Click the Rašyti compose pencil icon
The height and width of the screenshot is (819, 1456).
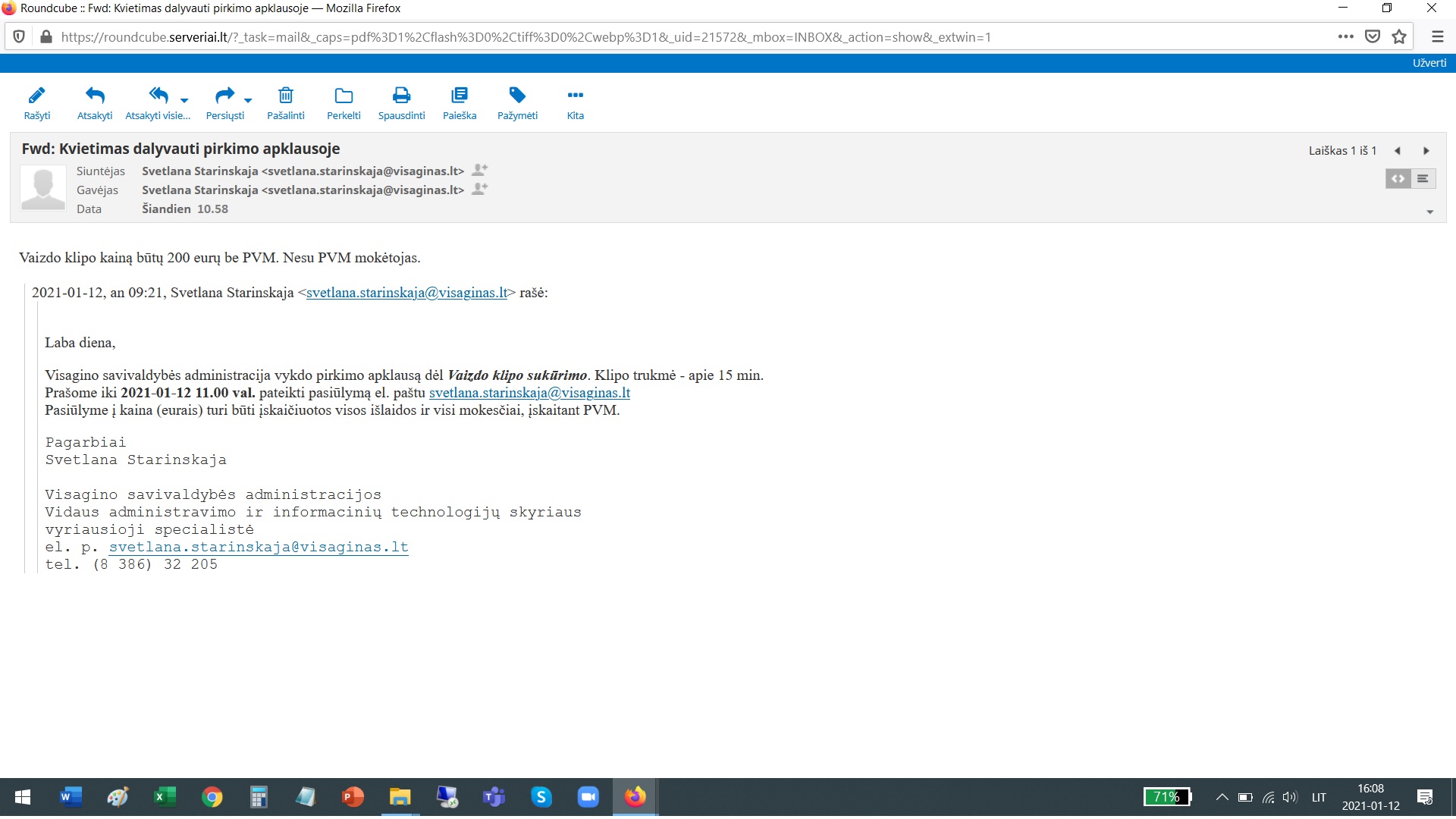point(36,96)
